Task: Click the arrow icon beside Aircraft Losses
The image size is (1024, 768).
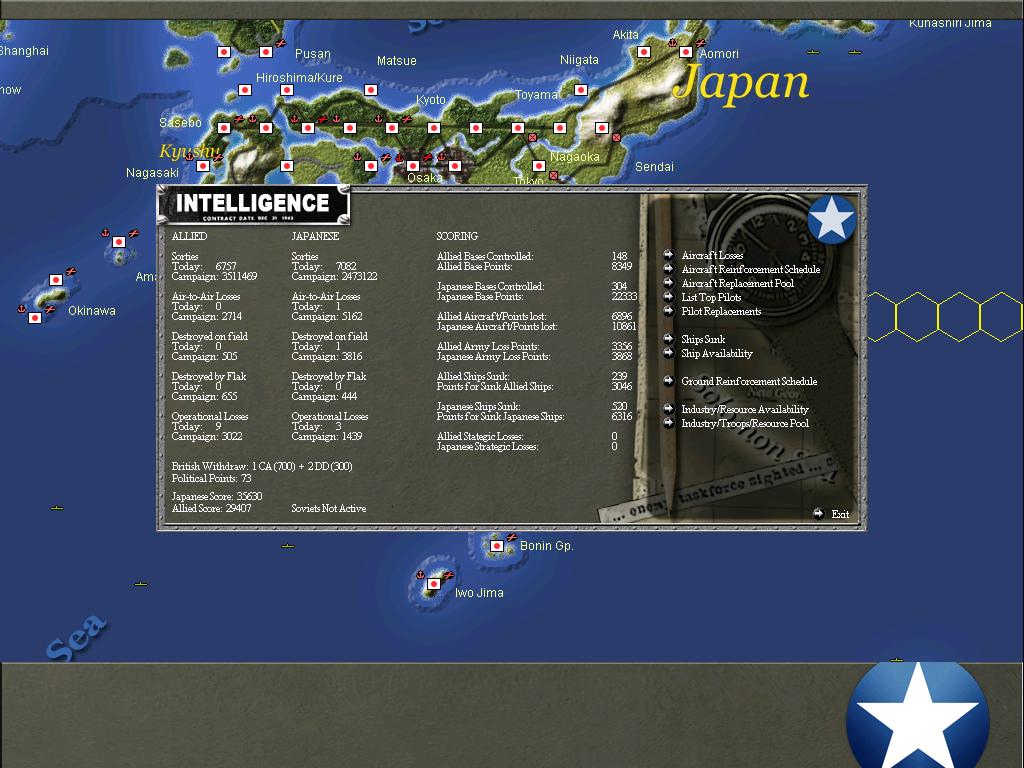Action: (x=668, y=255)
